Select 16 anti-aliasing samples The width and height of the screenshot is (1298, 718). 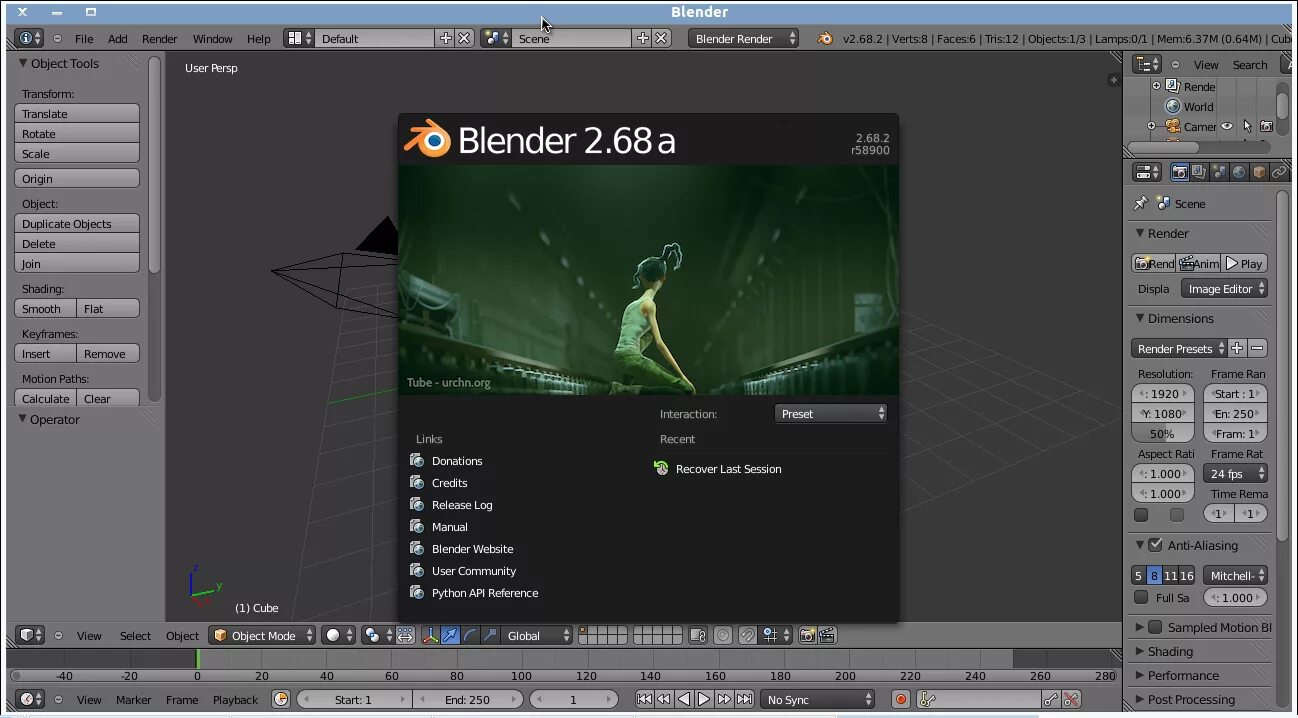[1187, 575]
